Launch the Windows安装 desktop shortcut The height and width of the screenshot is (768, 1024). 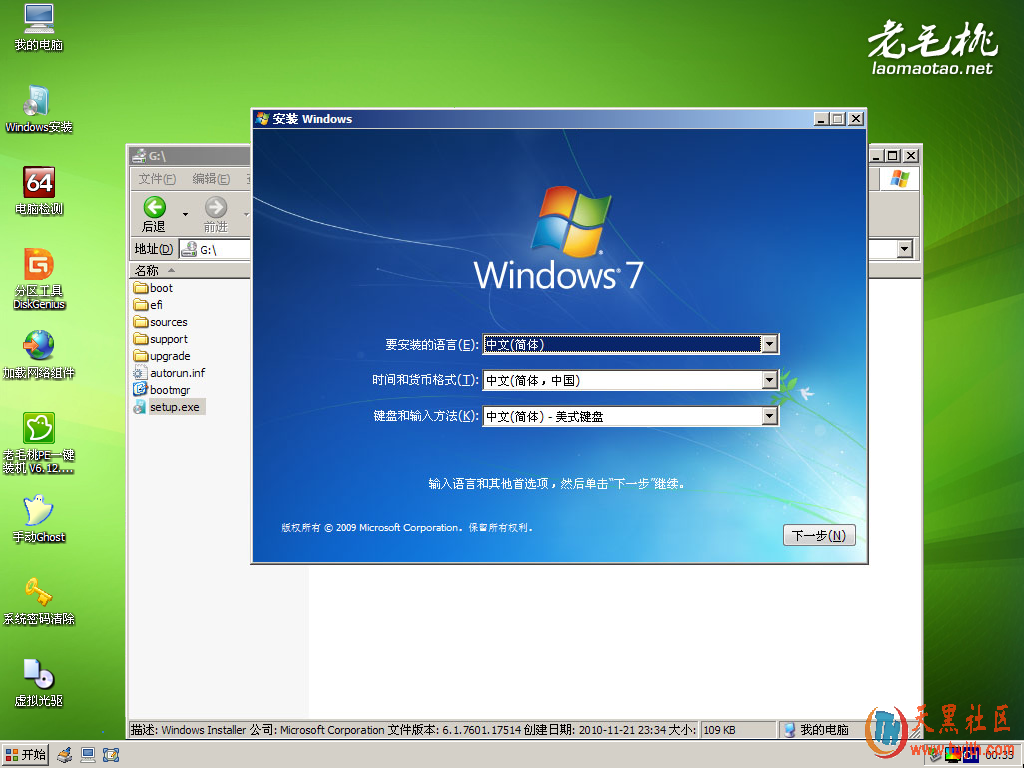pyautogui.click(x=38, y=102)
